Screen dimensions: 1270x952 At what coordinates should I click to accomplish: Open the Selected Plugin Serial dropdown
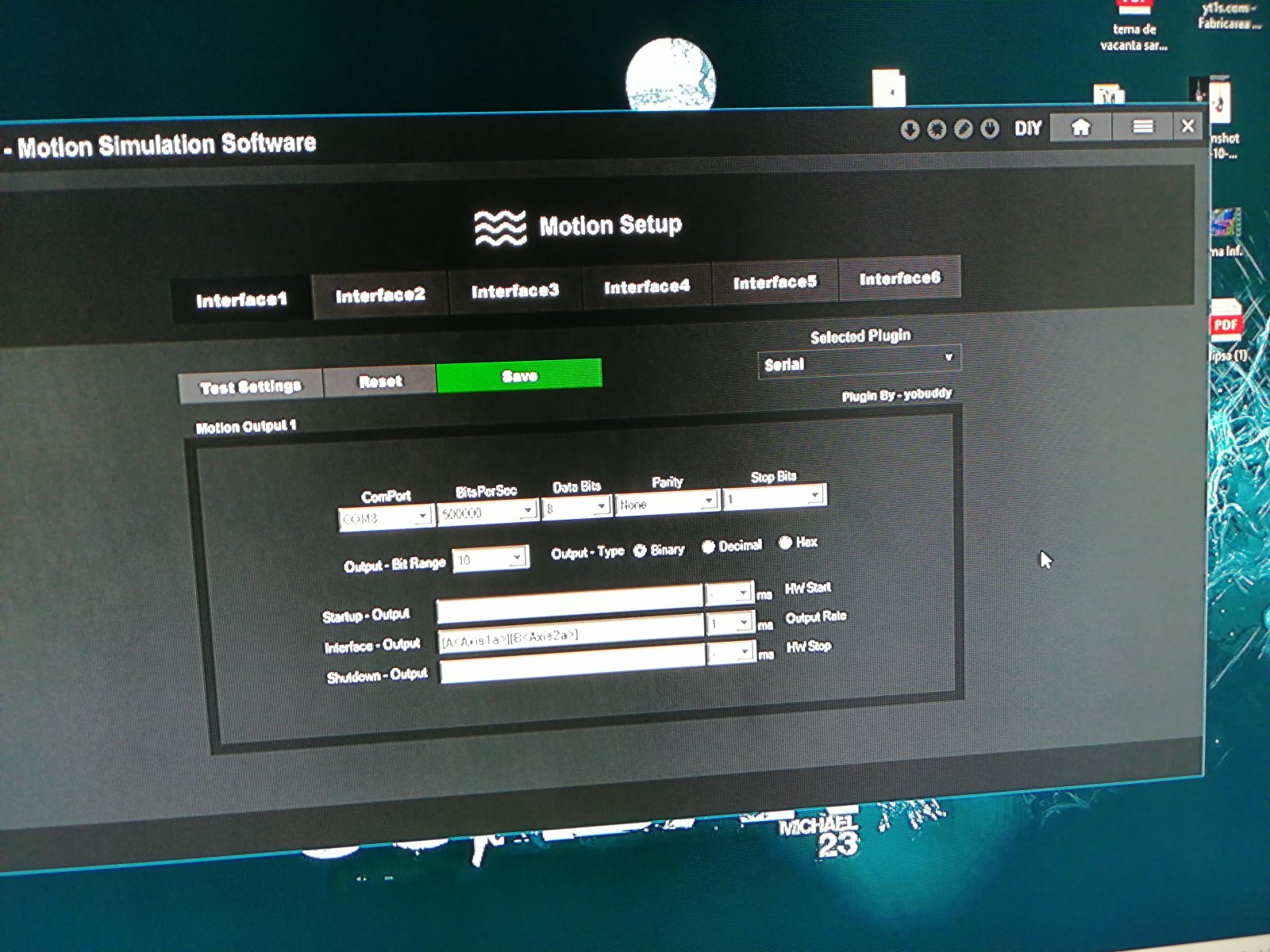click(860, 363)
